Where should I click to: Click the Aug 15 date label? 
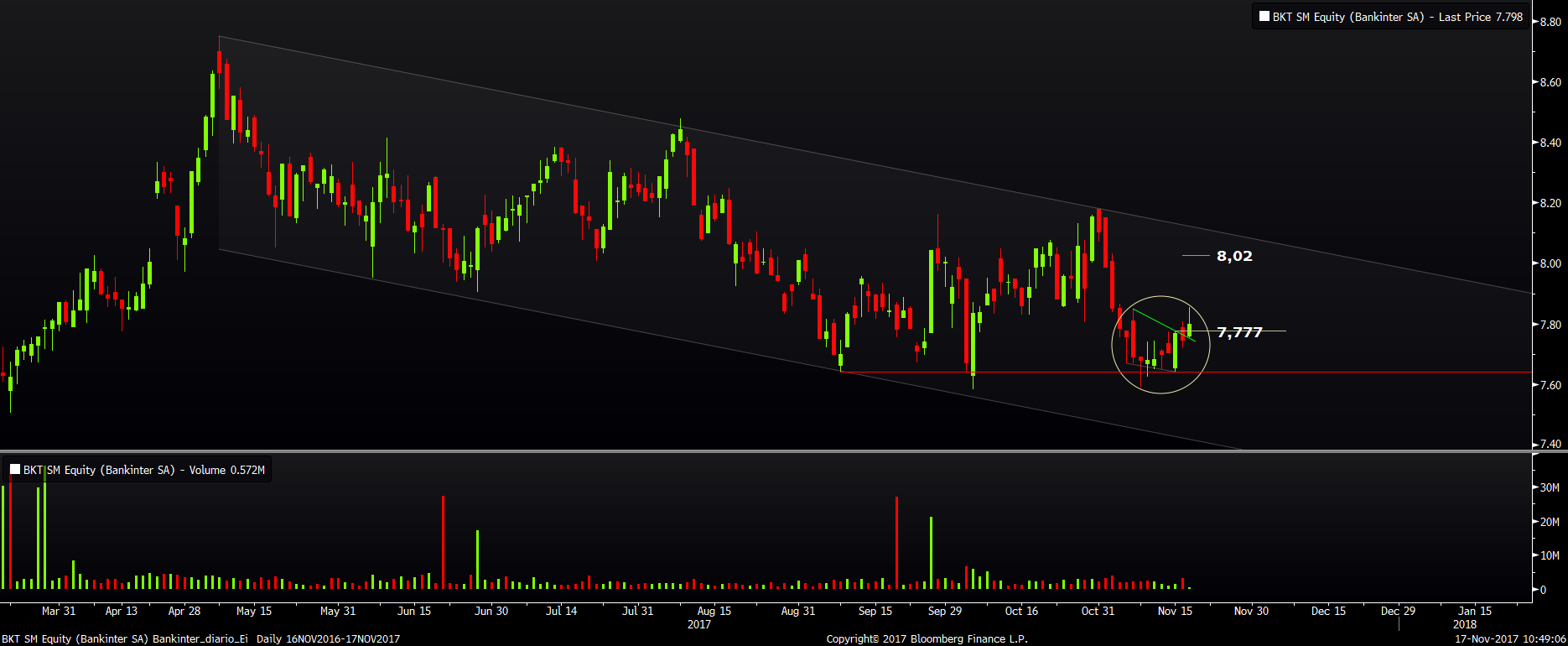(x=714, y=611)
